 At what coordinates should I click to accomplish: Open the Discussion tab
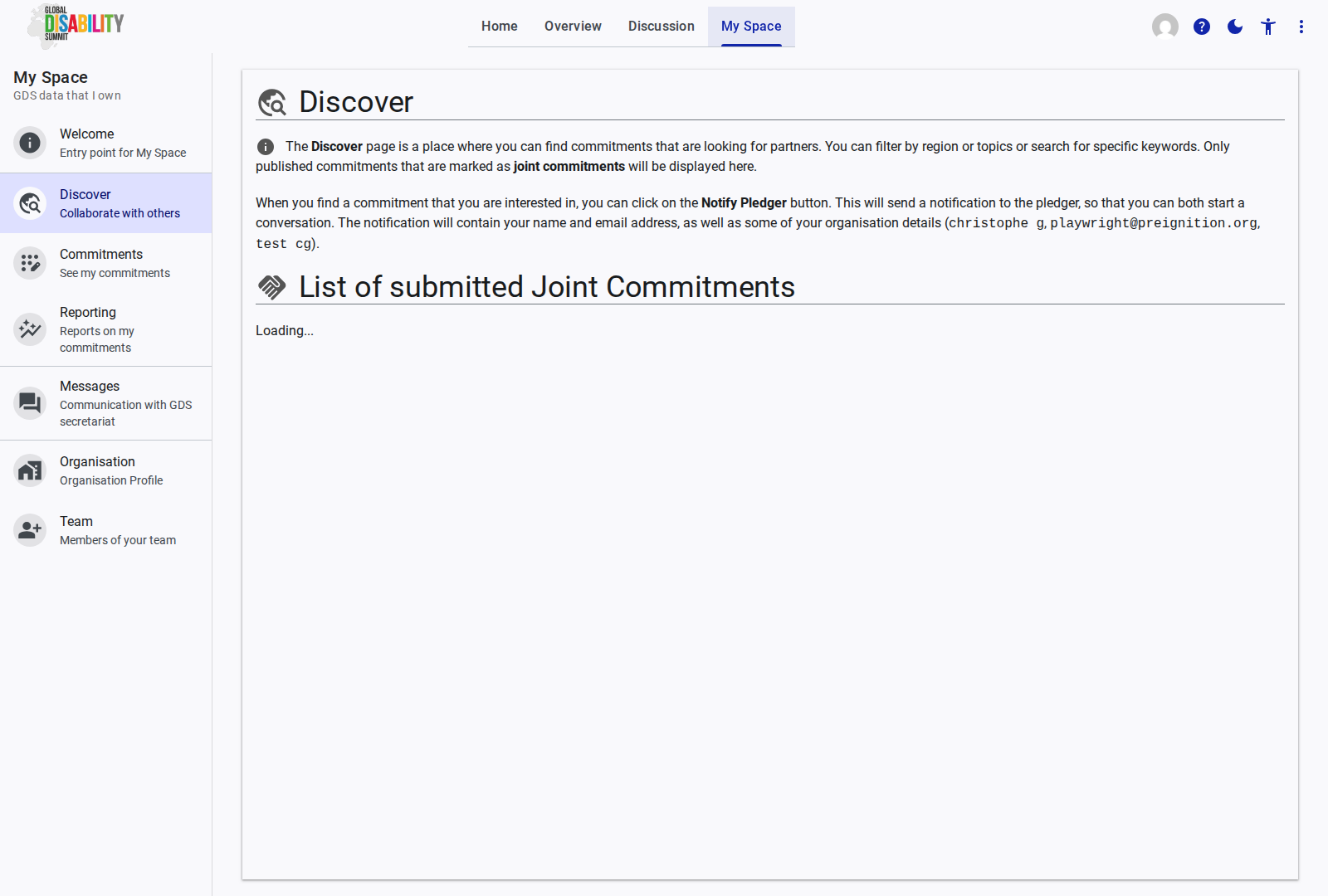pyautogui.click(x=662, y=27)
